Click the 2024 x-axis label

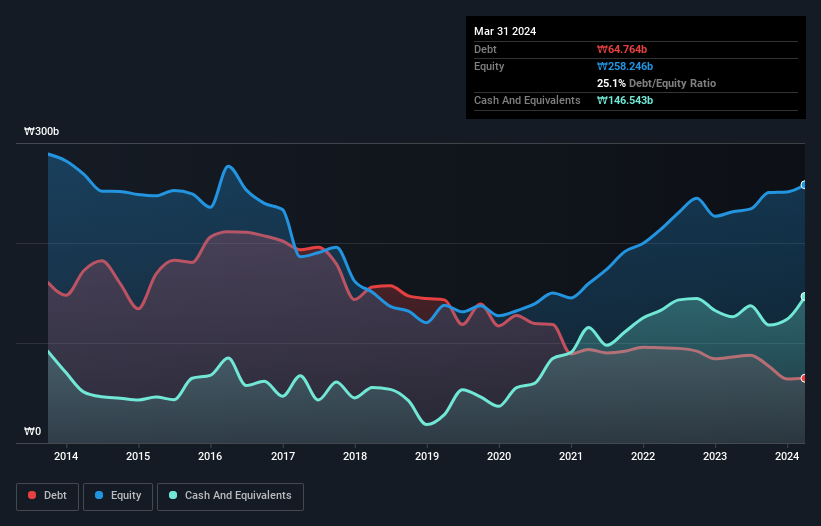[x=787, y=456]
